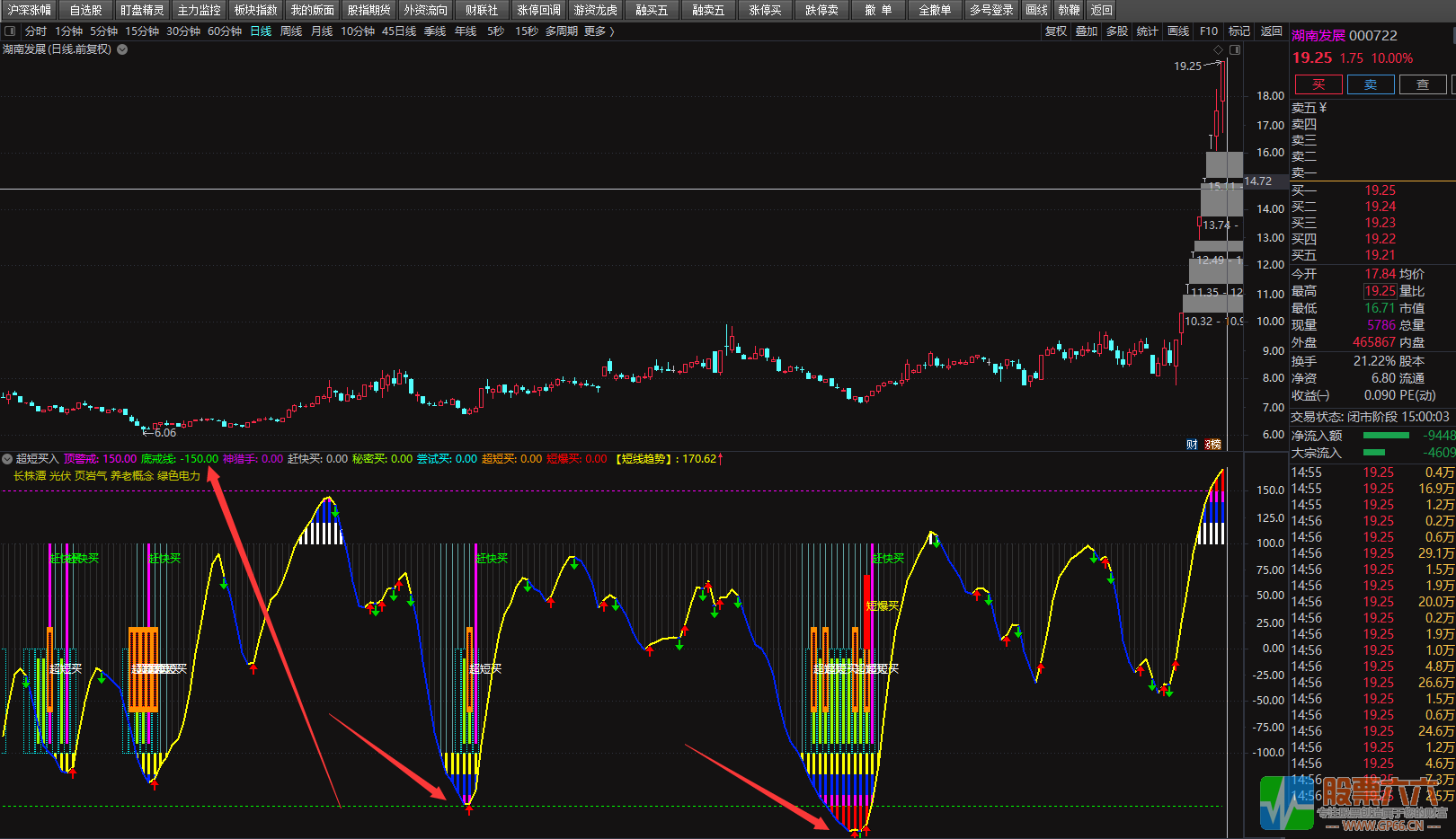Toggle the right info panel icon
This screenshot has height=839, width=1456.
(x=1235, y=49)
